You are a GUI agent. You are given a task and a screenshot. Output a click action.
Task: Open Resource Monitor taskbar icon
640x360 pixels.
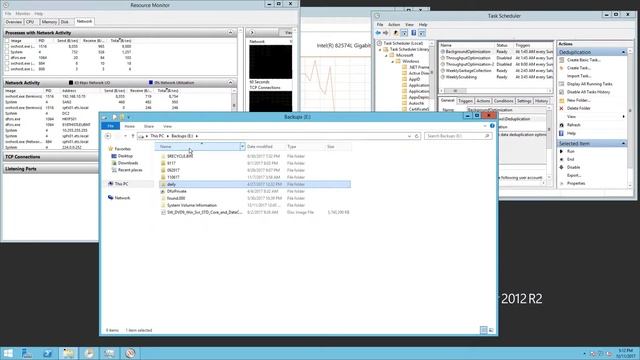130,353
